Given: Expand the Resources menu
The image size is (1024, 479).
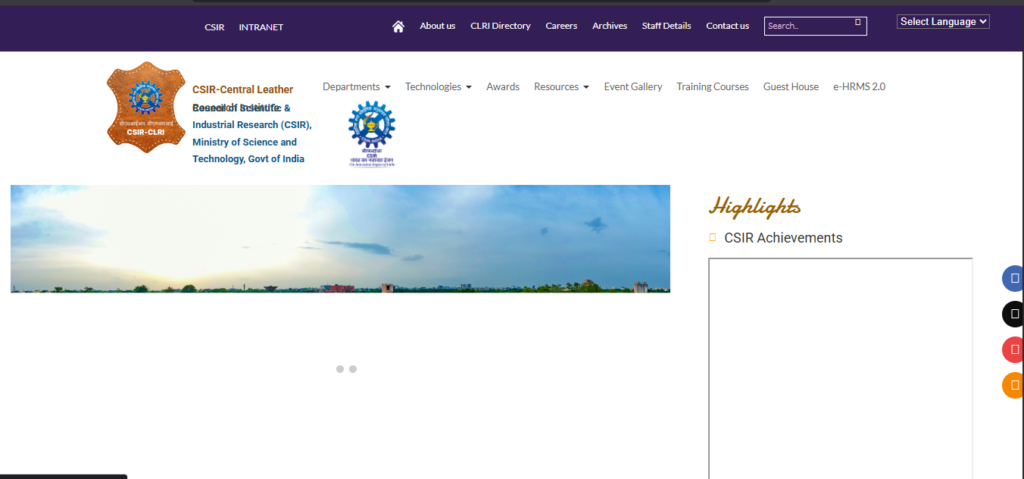Looking at the screenshot, I should pyautogui.click(x=562, y=86).
